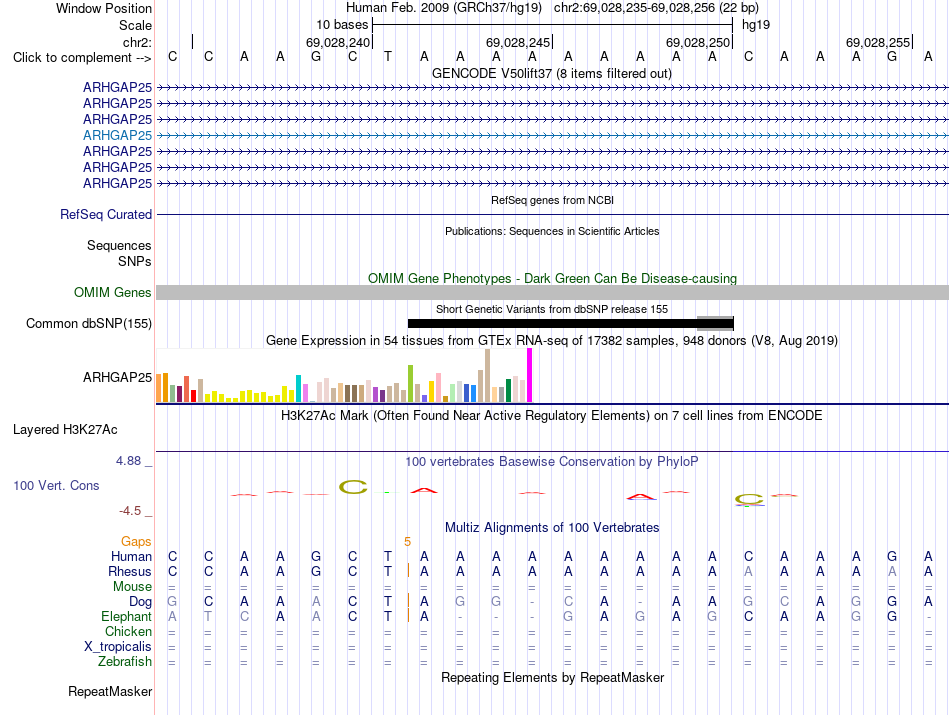Click the '10 bases' scale bar label

(x=342, y=25)
